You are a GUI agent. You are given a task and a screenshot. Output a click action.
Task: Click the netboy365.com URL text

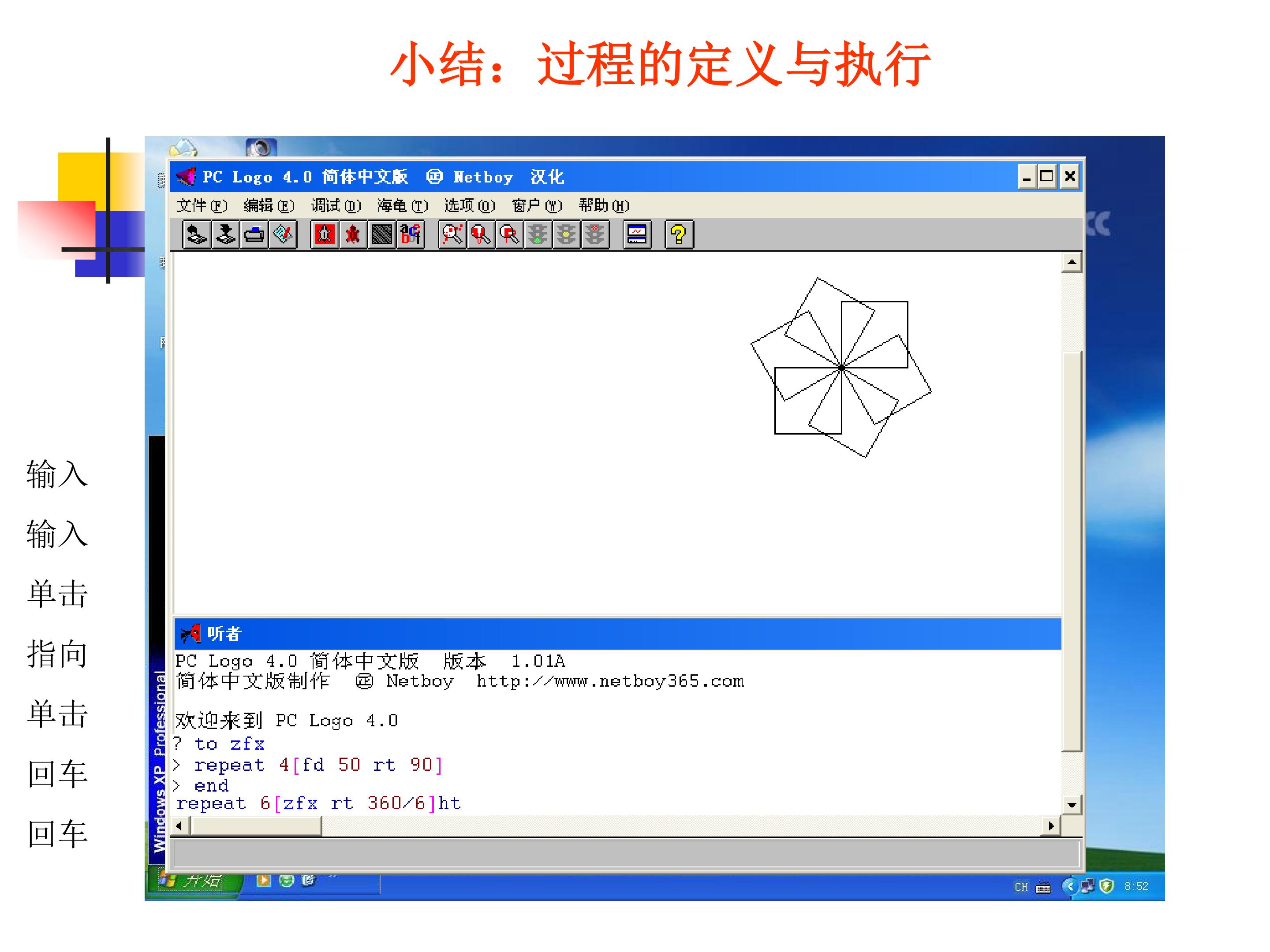tap(610, 681)
